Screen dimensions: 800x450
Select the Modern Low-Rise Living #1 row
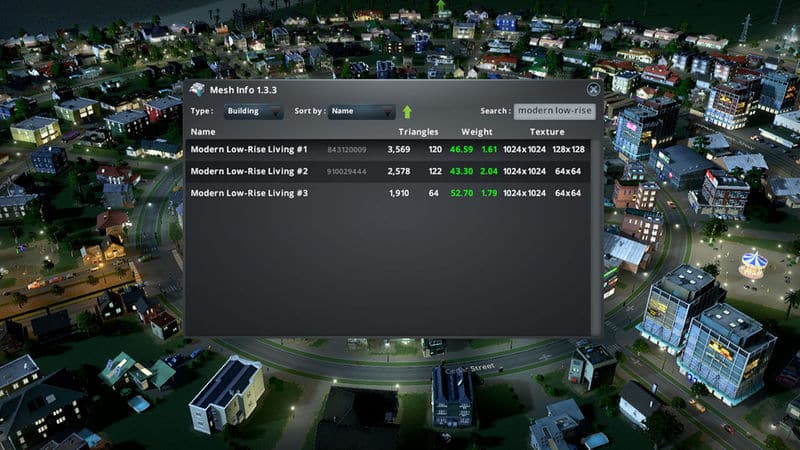click(x=249, y=149)
